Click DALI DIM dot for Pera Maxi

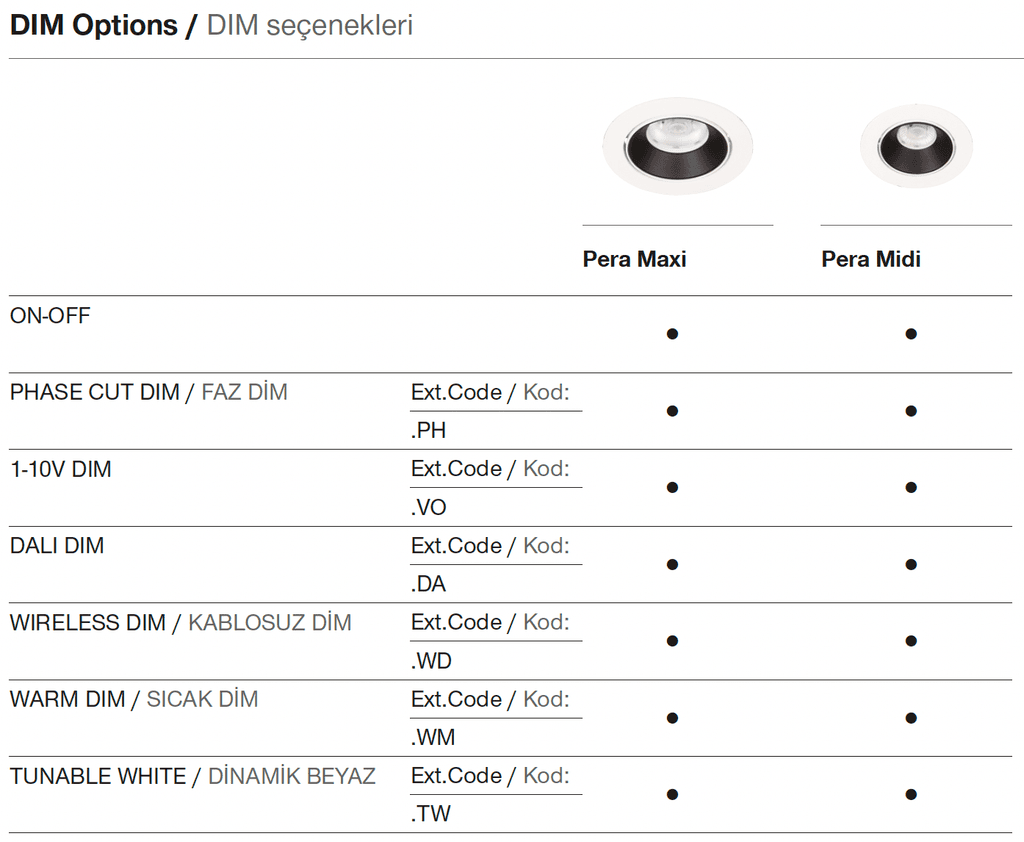[672, 564]
